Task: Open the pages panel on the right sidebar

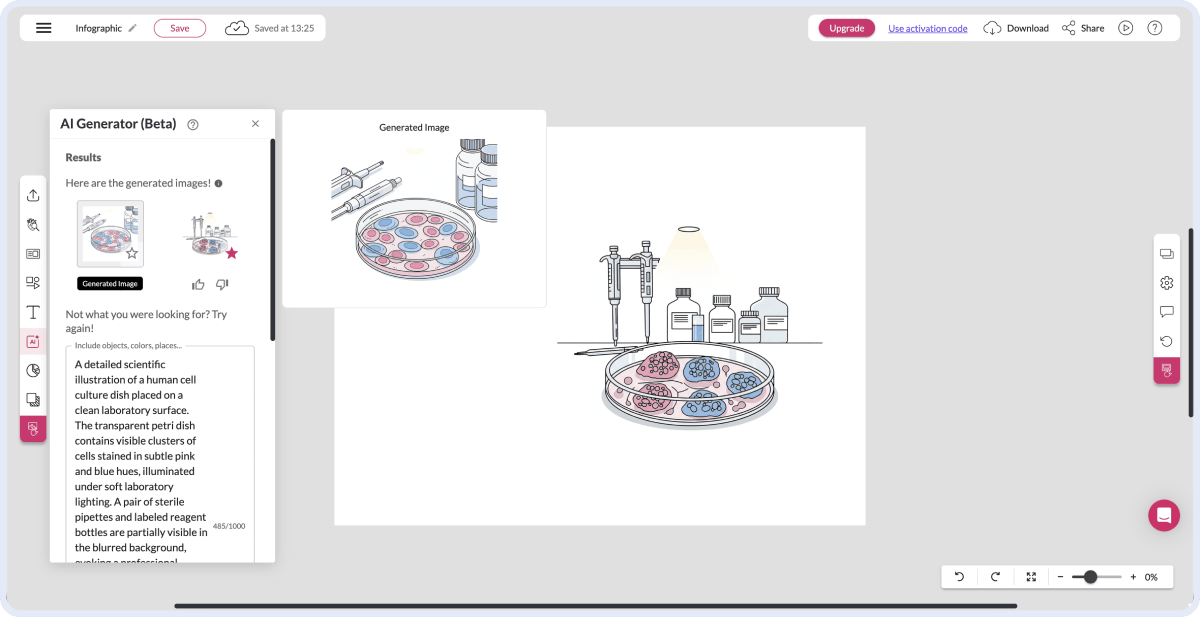Action: click(x=1166, y=253)
